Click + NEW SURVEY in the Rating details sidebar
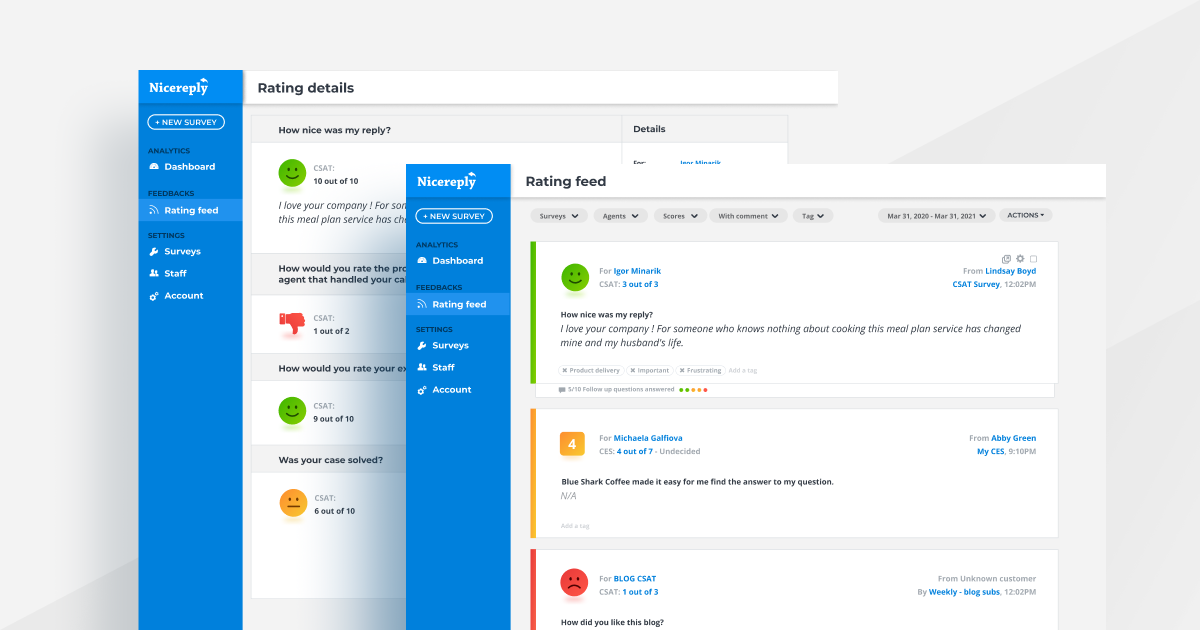 tap(186, 122)
